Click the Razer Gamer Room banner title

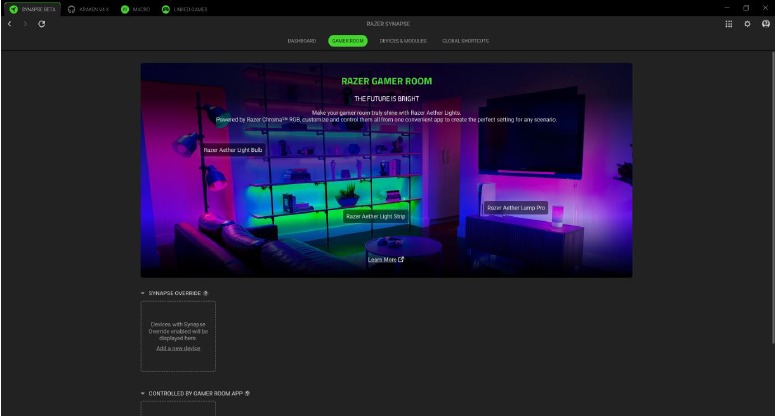[387, 81]
